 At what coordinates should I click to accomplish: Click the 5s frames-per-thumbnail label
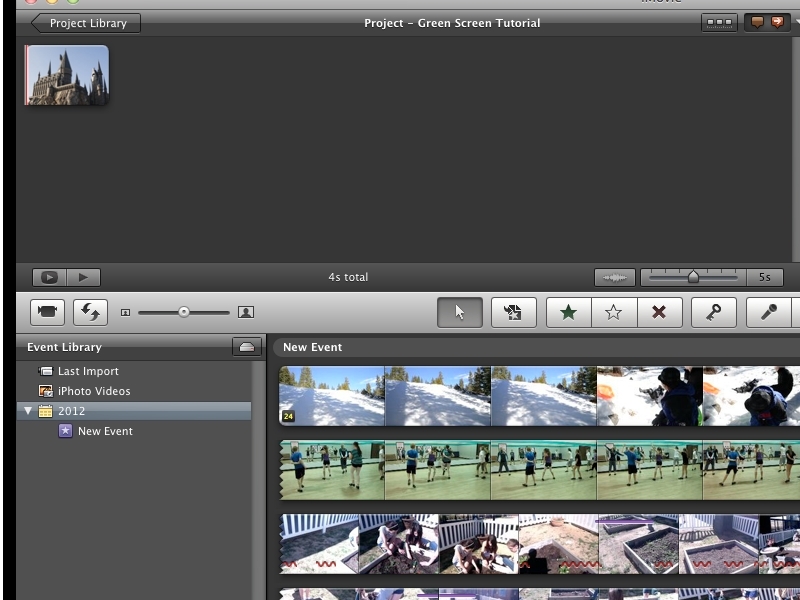764,277
